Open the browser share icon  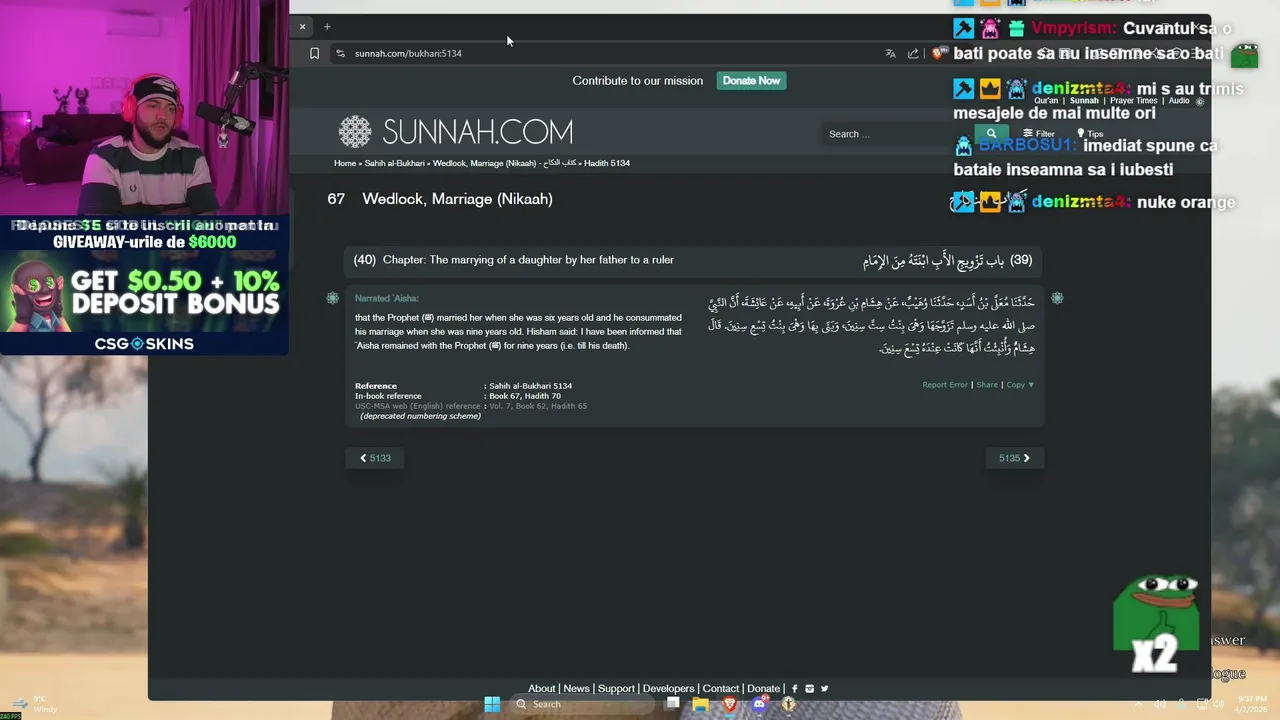(x=913, y=54)
